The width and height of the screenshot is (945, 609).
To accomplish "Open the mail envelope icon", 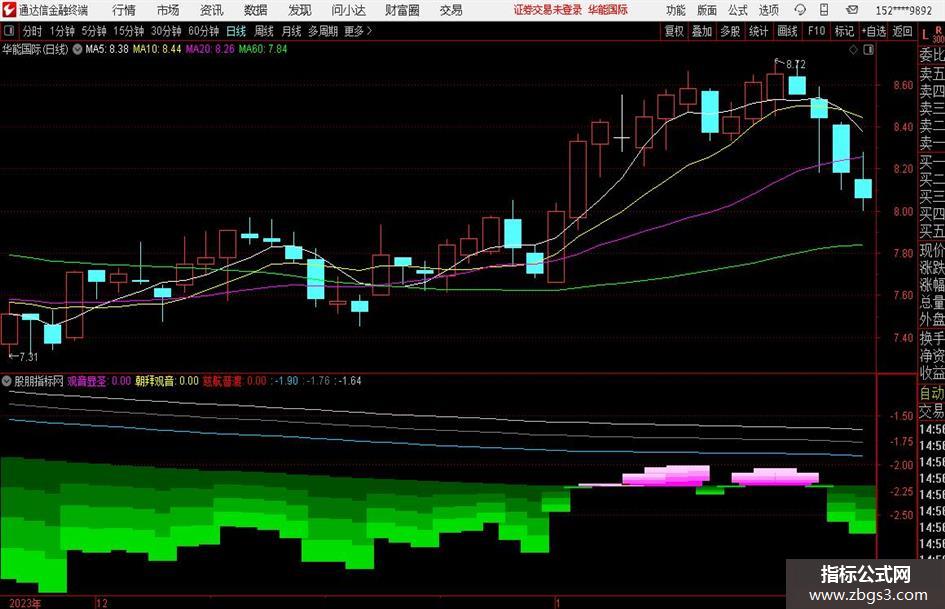I will point(852,10).
